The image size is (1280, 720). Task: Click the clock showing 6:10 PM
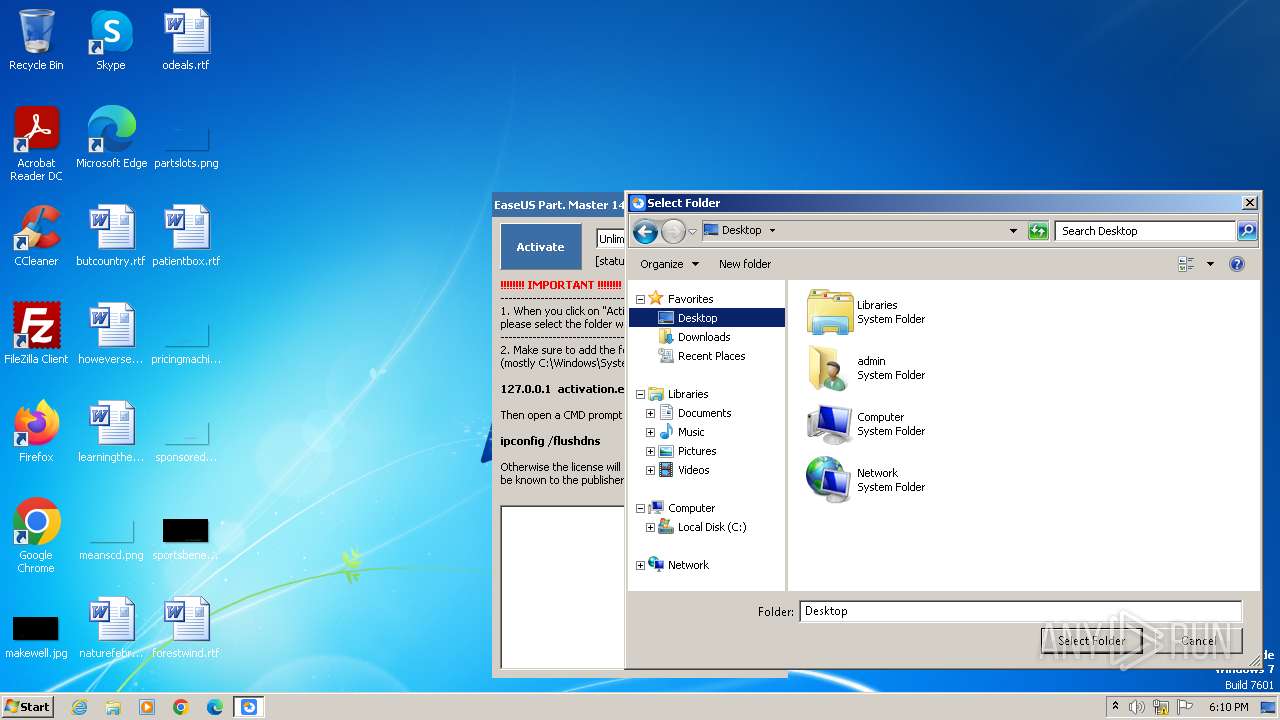click(1228, 707)
